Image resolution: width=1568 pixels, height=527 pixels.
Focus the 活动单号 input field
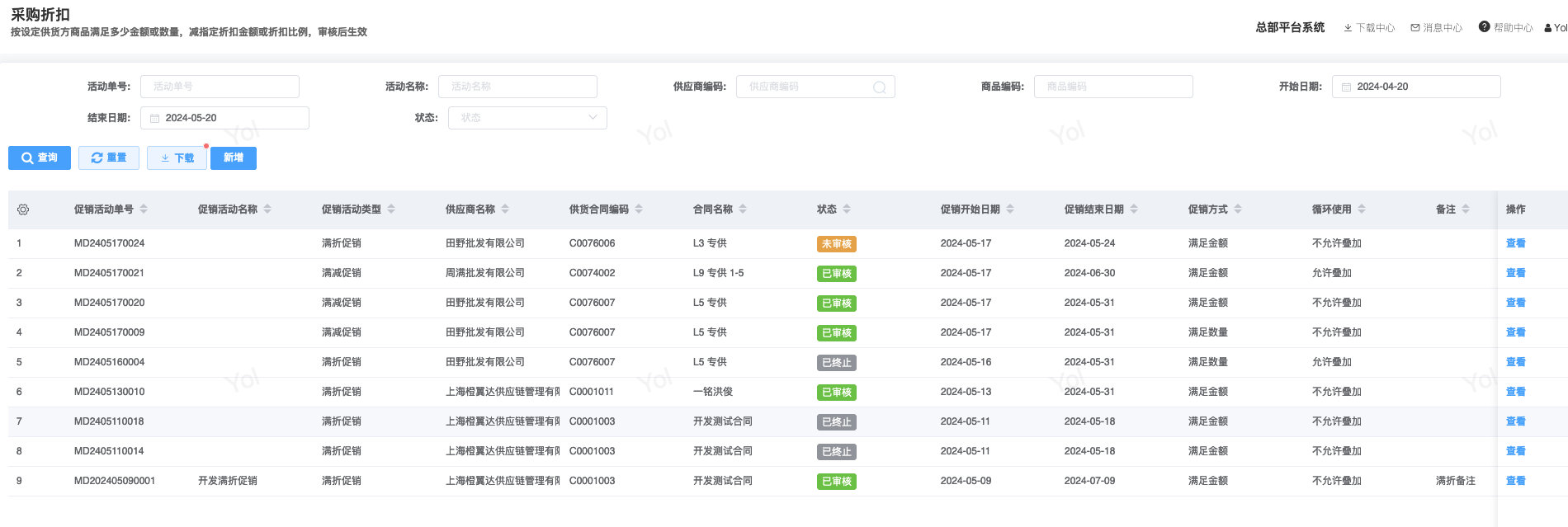pyautogui.click(x=220, y=87)
